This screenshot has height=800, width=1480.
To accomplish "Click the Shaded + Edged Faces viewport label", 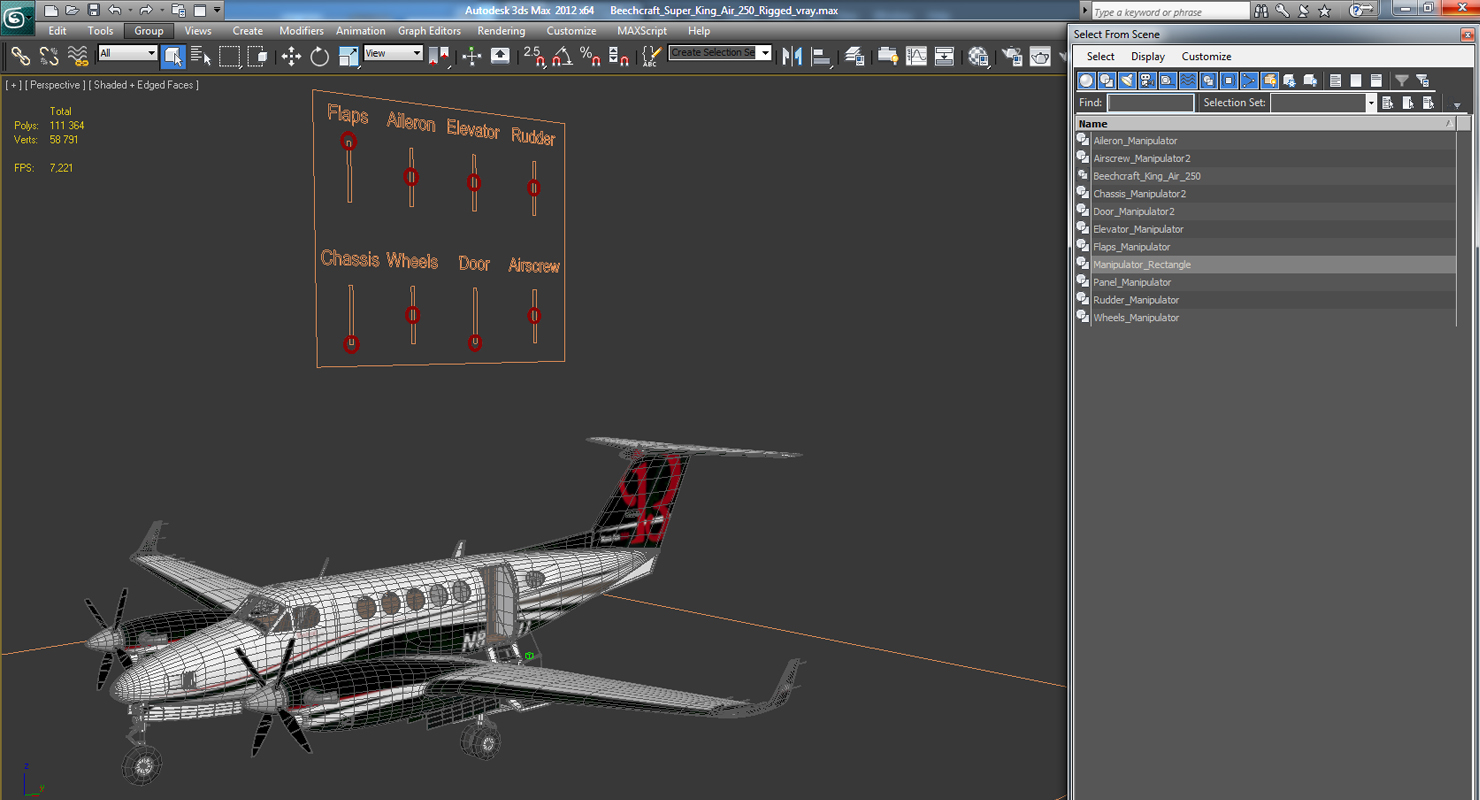I will point(144,85).
